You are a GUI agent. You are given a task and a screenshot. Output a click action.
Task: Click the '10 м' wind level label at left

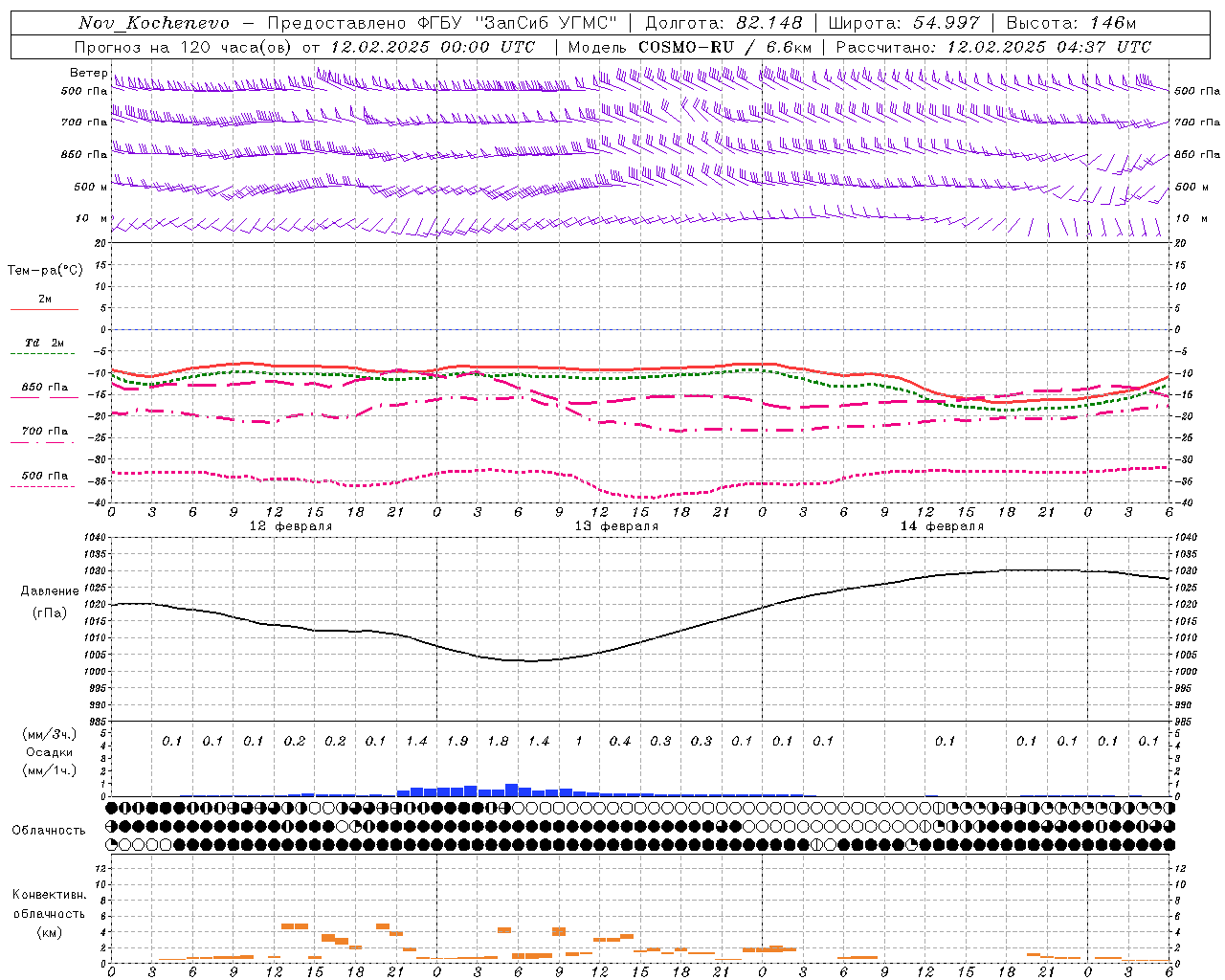click(92, 218)
